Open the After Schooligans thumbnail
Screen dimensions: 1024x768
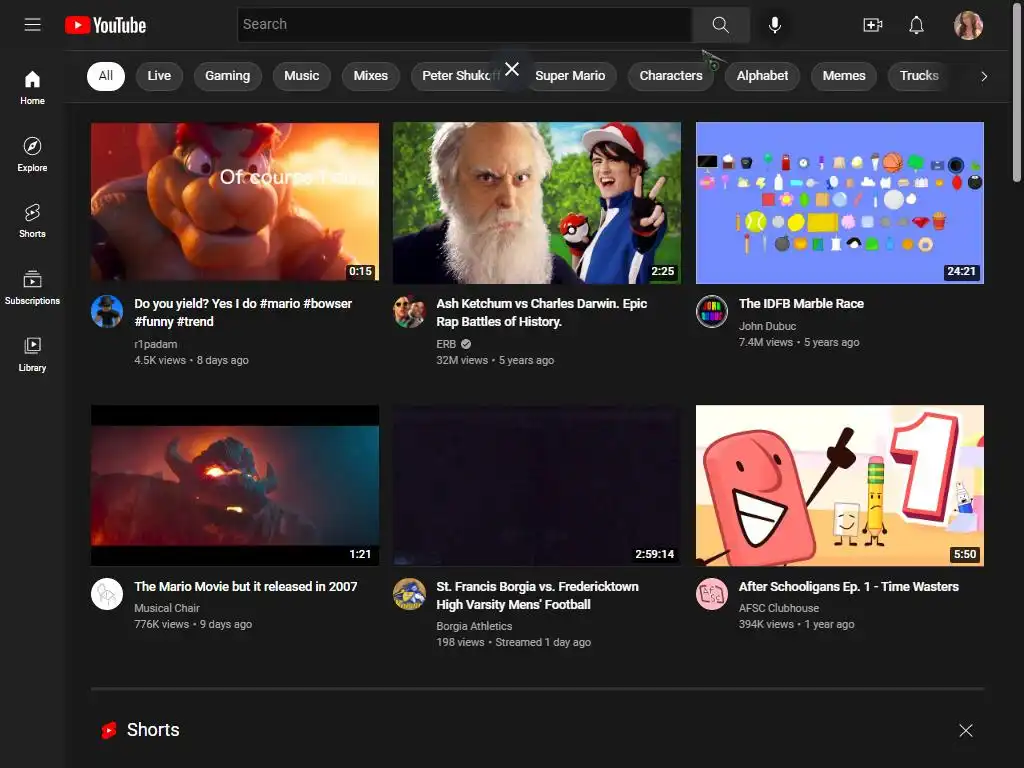840,485
